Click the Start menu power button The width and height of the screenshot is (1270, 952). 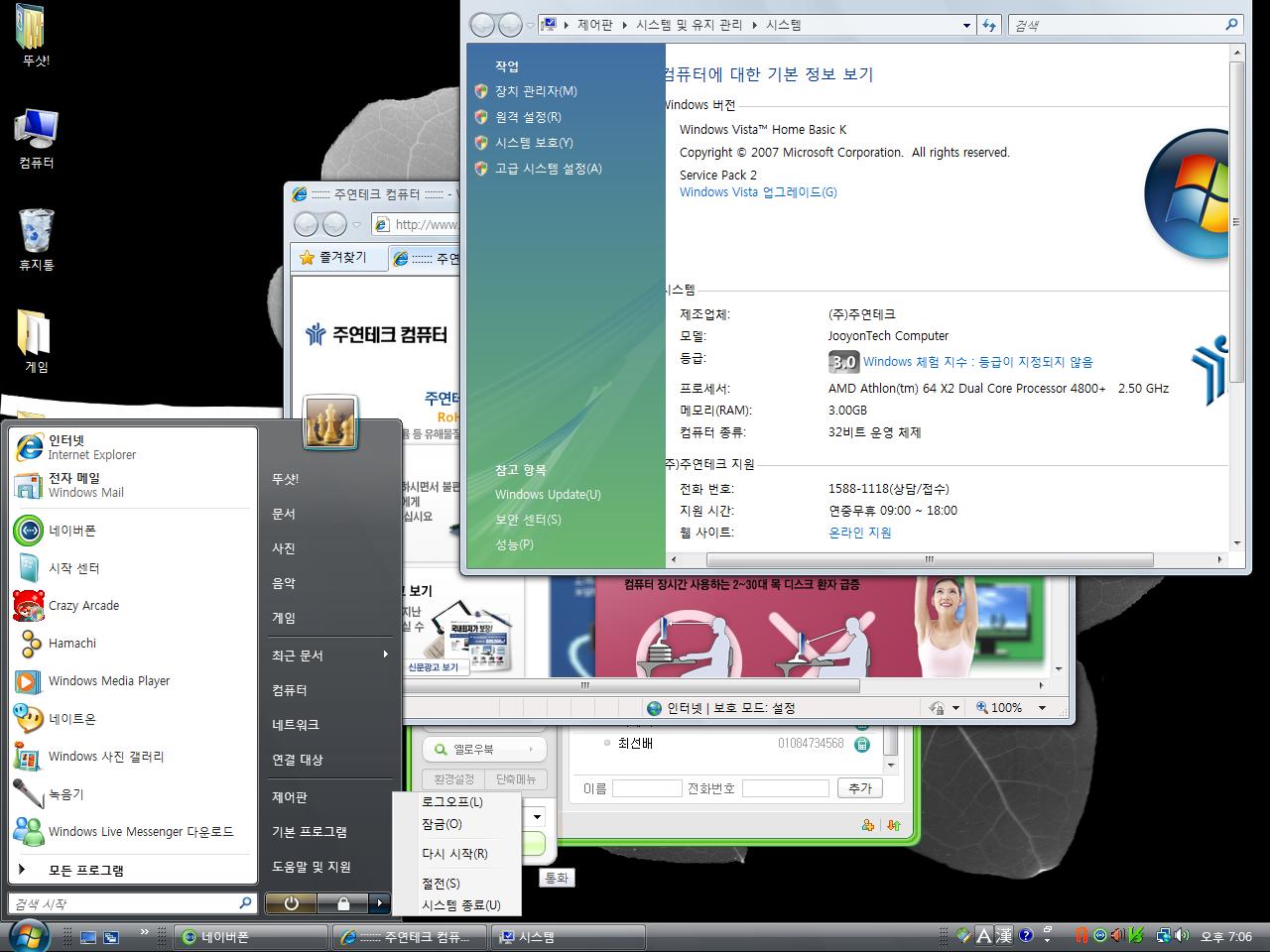point(291,903)
